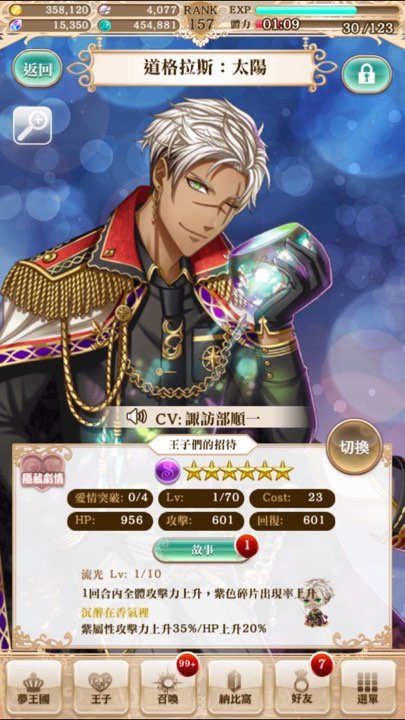This screenshot has height=720, width=405.
Task: Tap the six star rarity row
Action: click(238, 471)
